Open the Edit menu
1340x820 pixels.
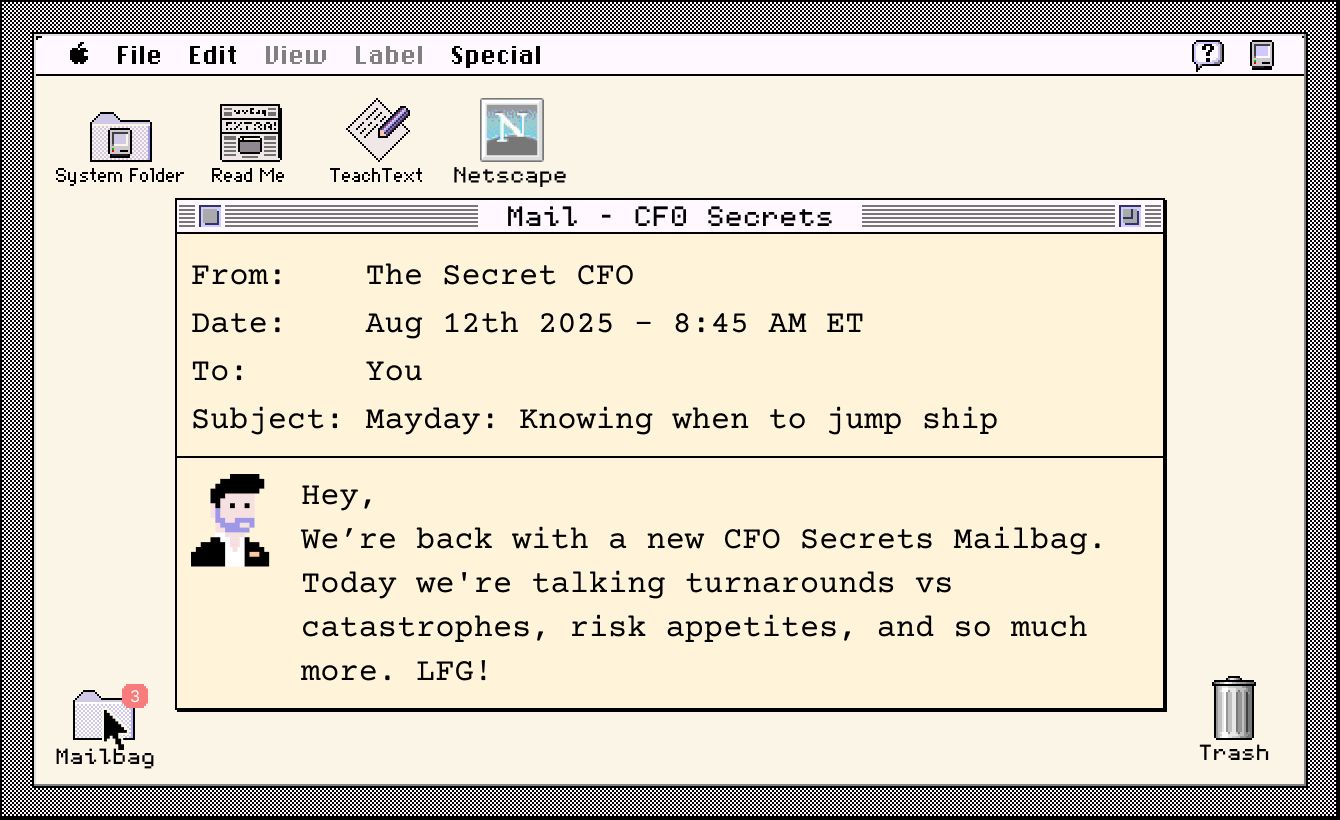pyautogui.click(x=213, y=55)
